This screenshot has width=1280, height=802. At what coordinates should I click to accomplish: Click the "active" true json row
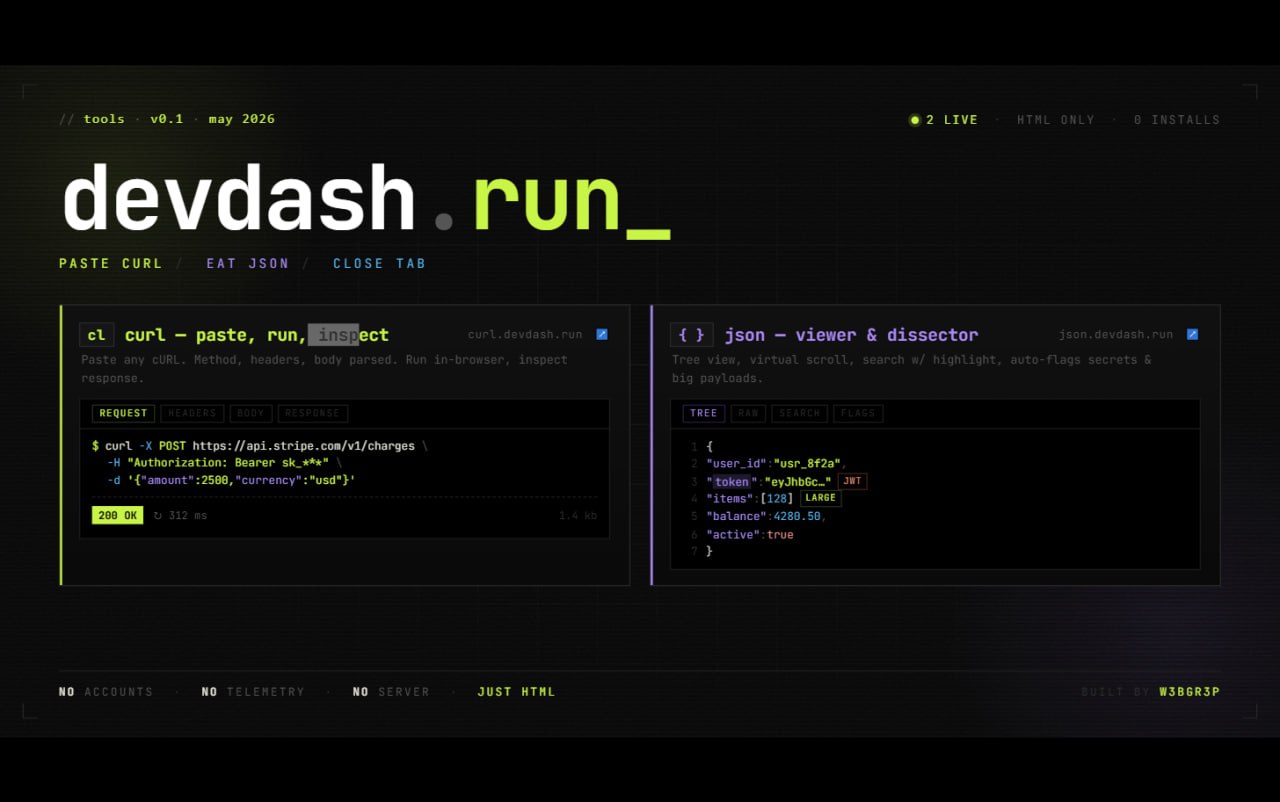[750, 535]
